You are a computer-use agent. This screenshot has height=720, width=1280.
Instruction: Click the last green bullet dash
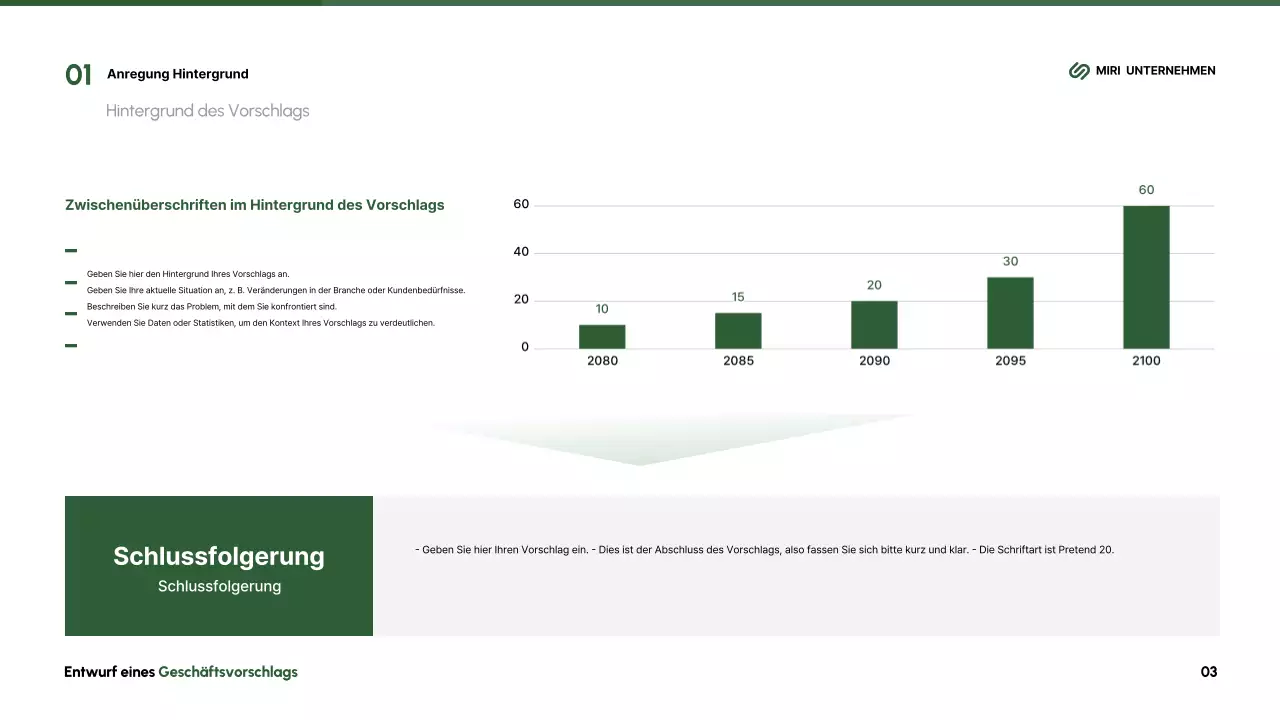coord(71,345)
